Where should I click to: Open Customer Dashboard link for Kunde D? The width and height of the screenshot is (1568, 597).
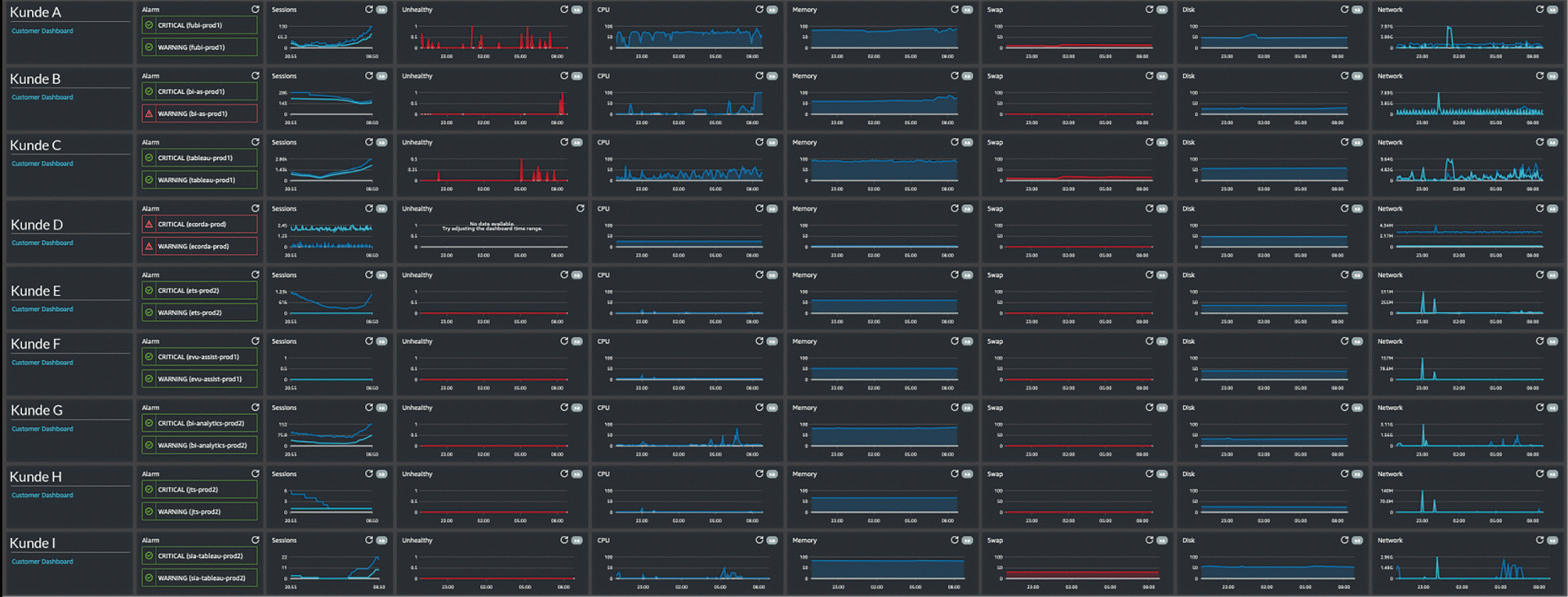tap(42, 243)
